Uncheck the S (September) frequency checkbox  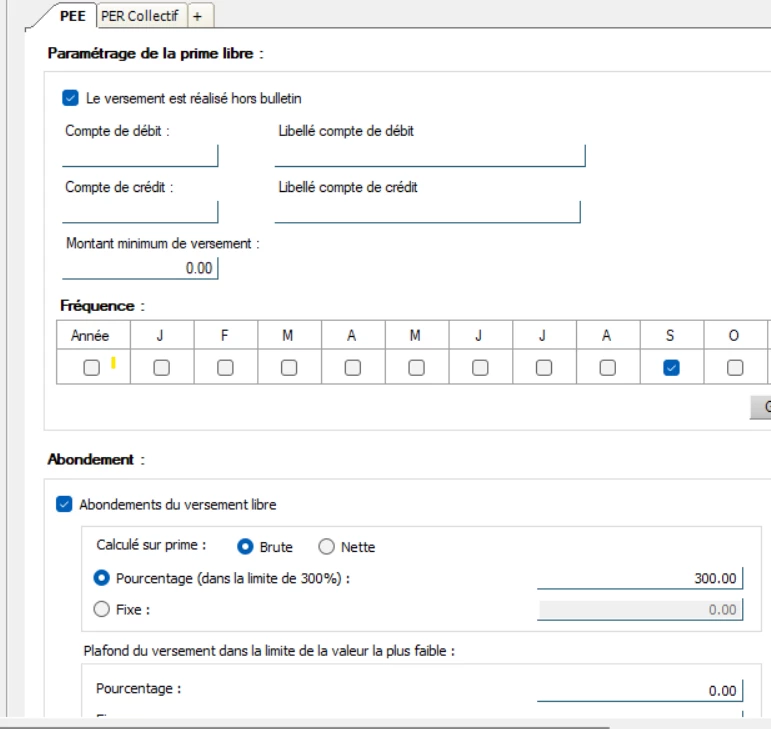pos(671,368)
